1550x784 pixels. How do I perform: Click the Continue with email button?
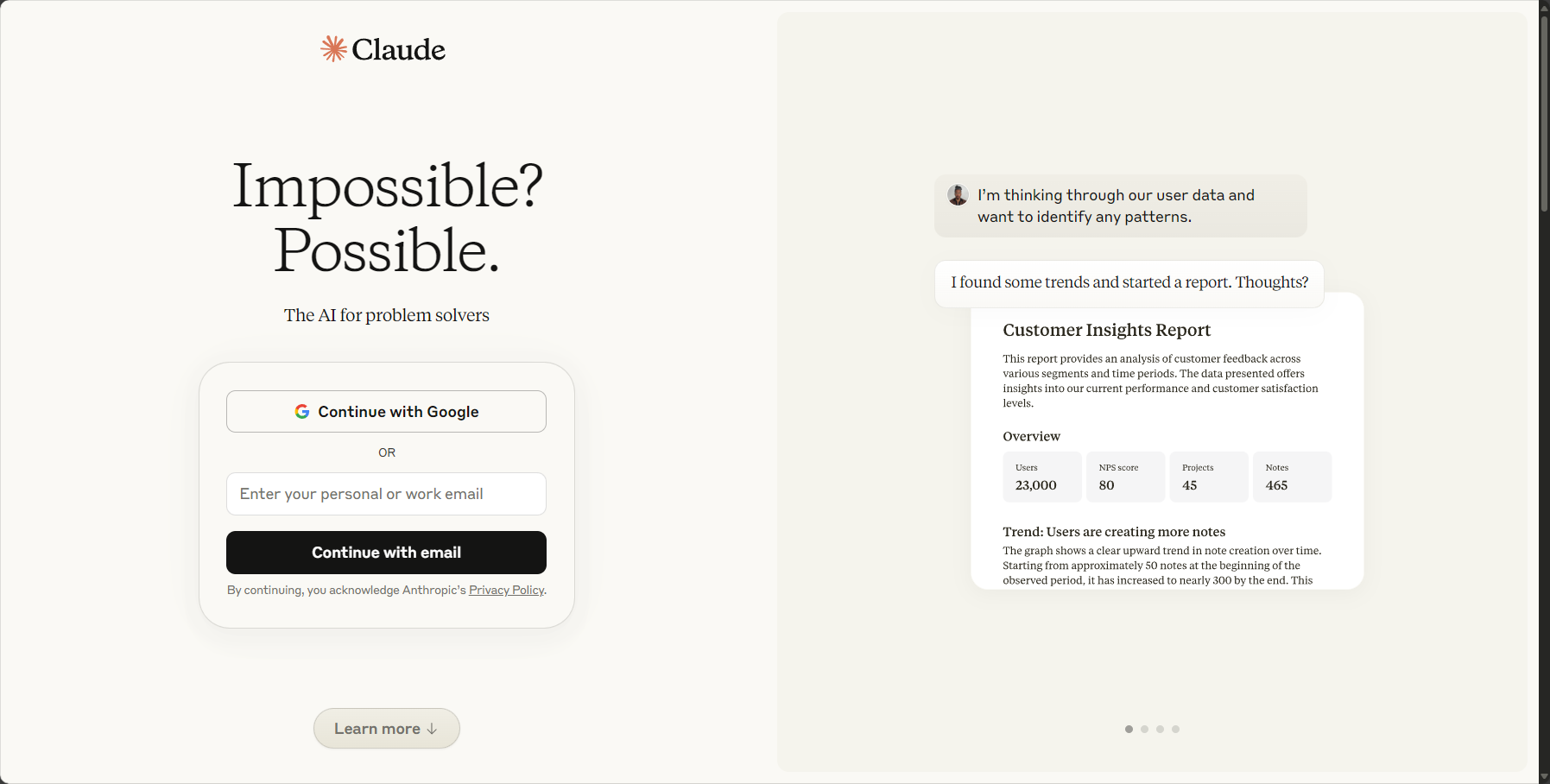point(386,553)
